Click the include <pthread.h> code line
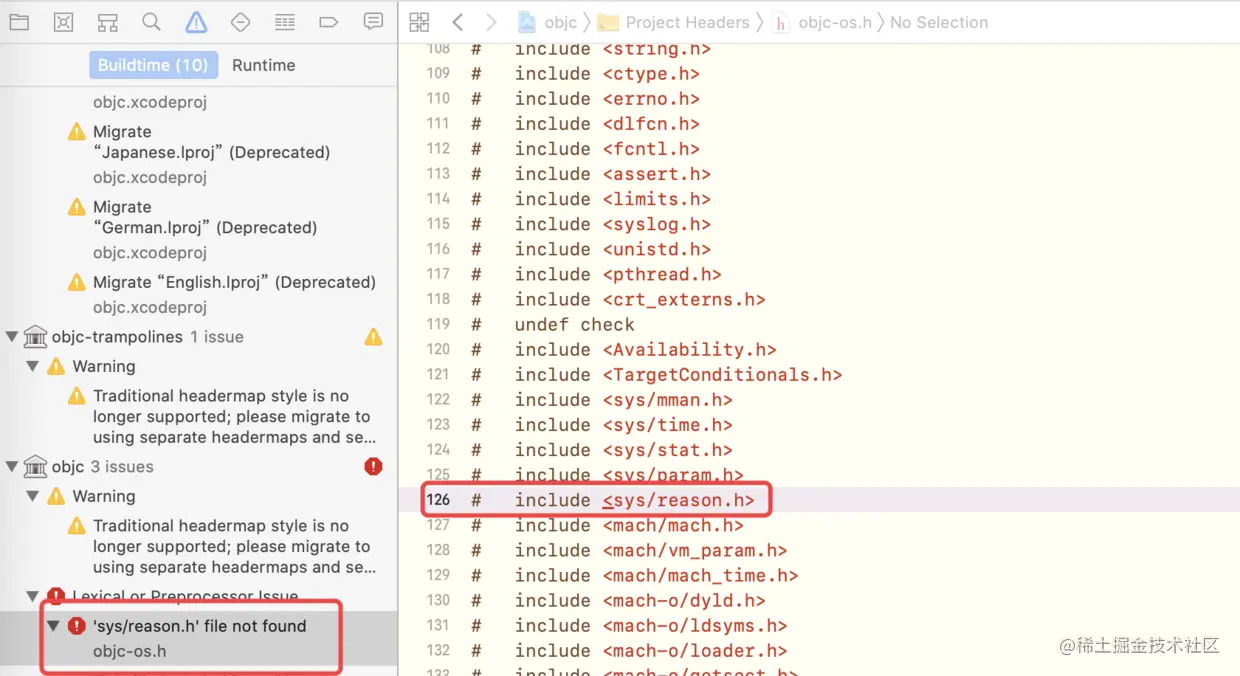Screen dimensions: 1240x676 [597, 274]
